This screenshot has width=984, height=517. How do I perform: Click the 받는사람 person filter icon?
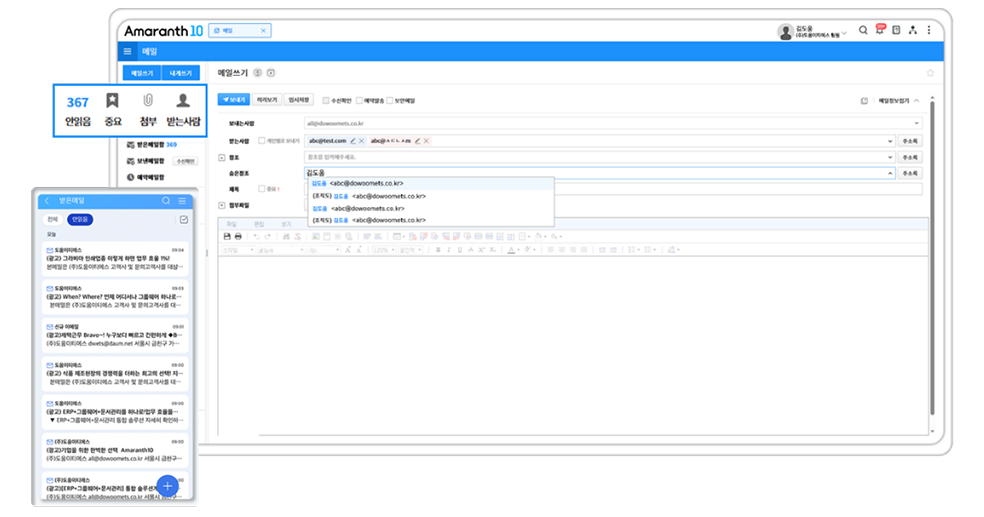pyautogui.click(x=183, y=100)
